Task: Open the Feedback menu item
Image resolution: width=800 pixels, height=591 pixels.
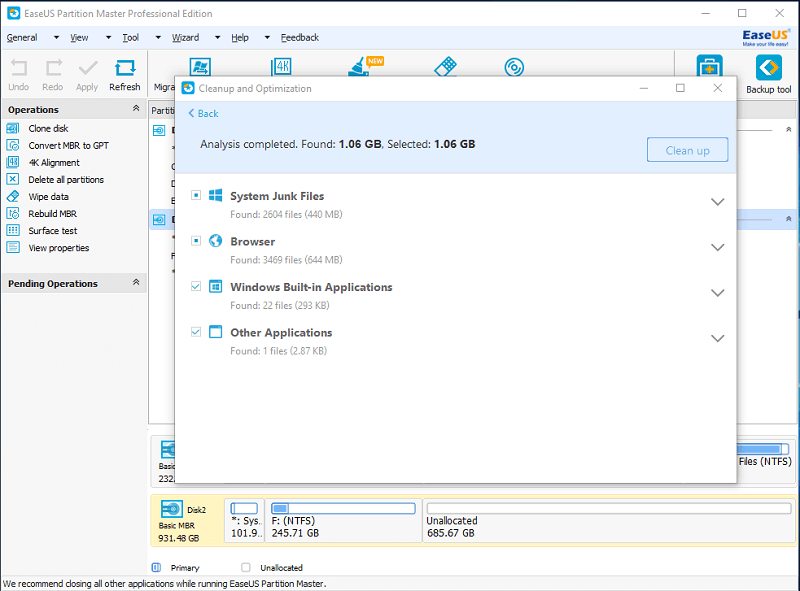Action: tap(299, 37)
